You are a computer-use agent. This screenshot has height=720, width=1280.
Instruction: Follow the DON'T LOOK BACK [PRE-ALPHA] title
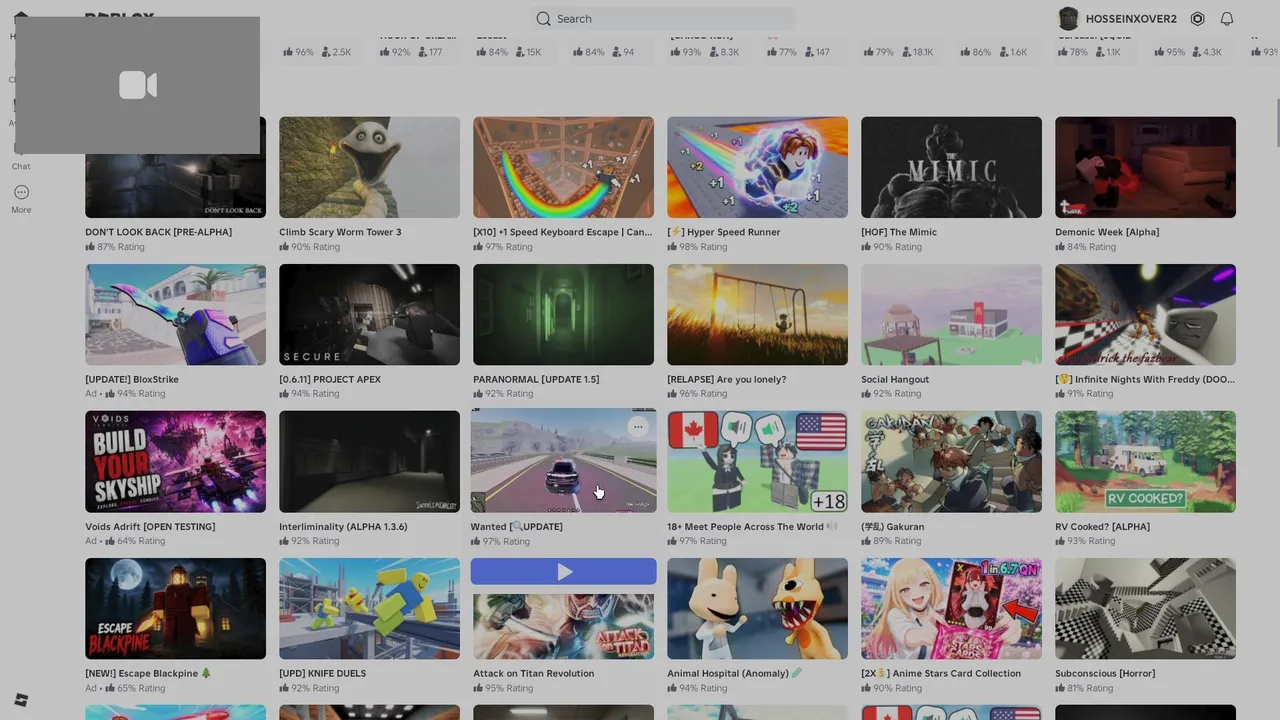click(x=158, y=232)
